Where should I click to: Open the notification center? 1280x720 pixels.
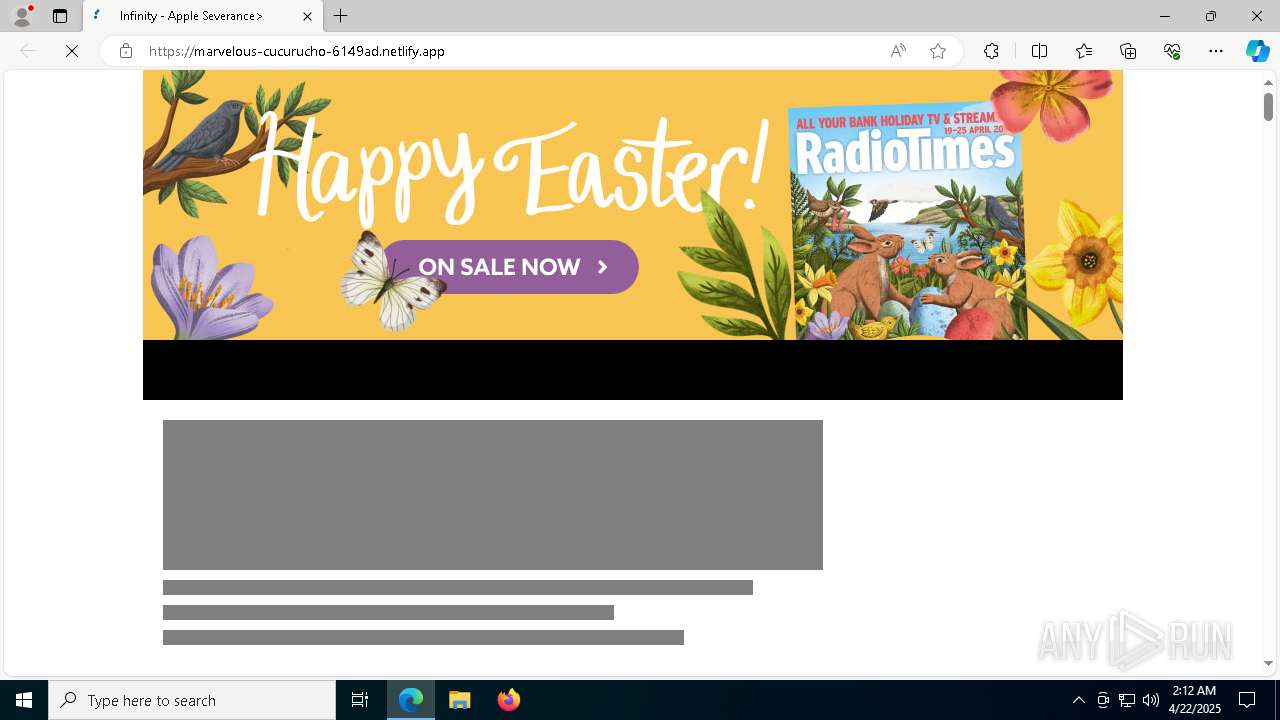coord(1247,700)
